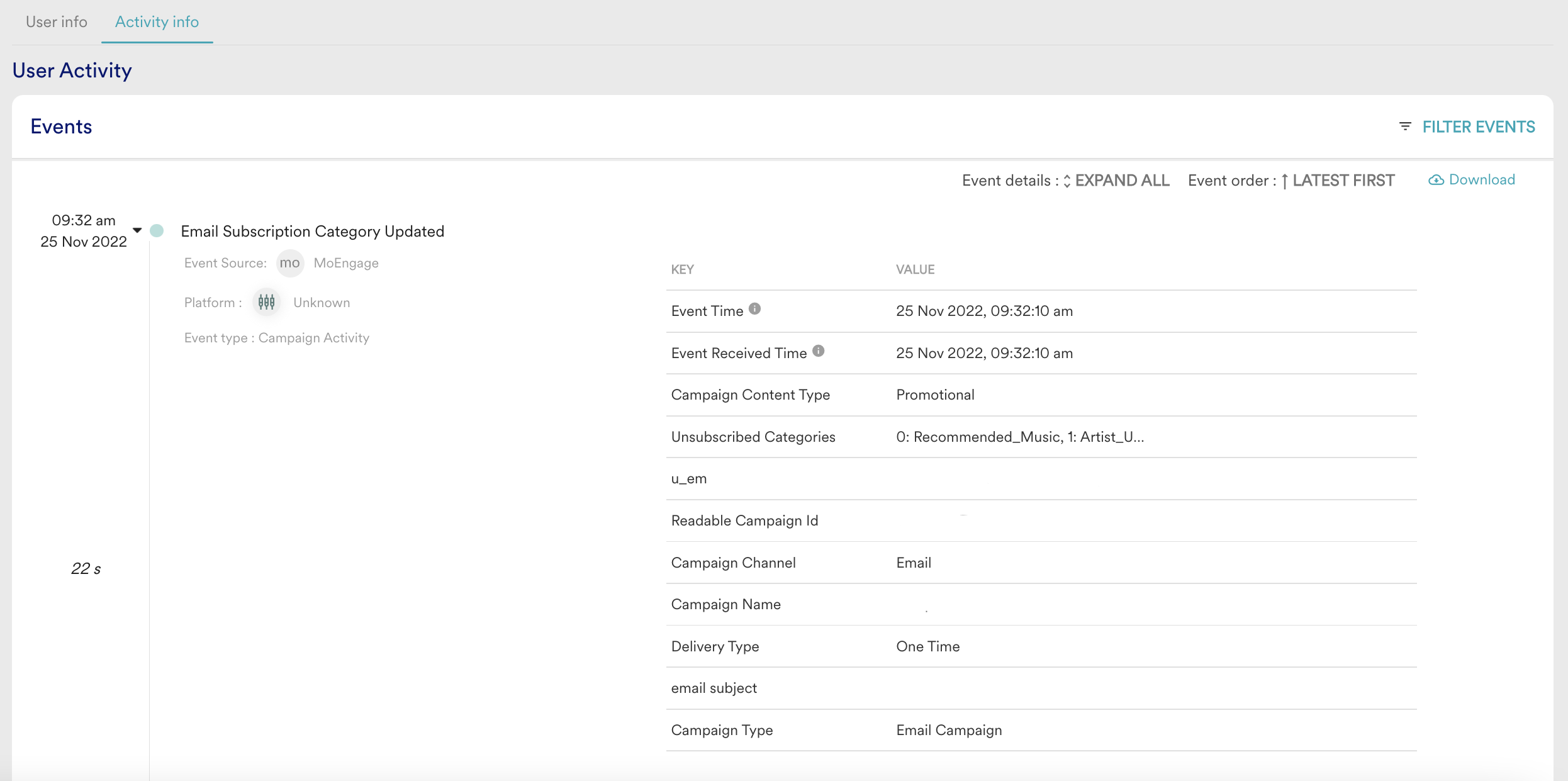
Task: Click the filter icon beside Filter Events
Action: click(1404, 126)
